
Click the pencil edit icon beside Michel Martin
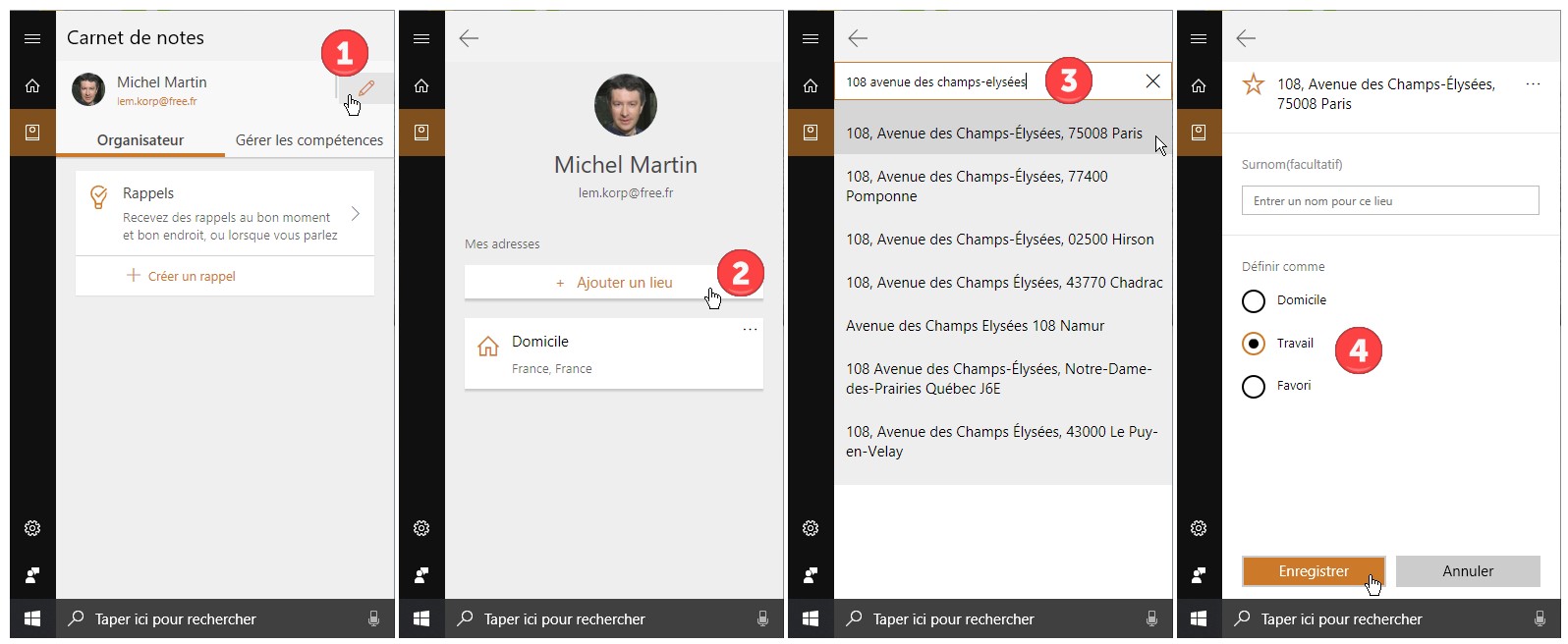point(366,88)
